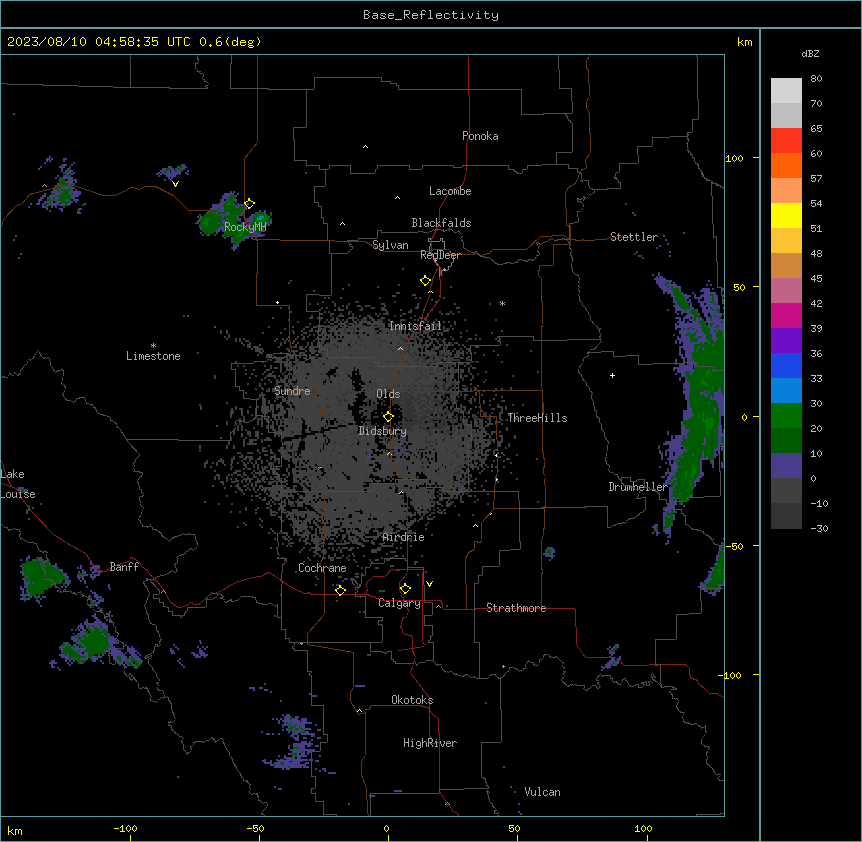862x842 pixels.
Task: Click the Olds label
Action: click(388, 394)
